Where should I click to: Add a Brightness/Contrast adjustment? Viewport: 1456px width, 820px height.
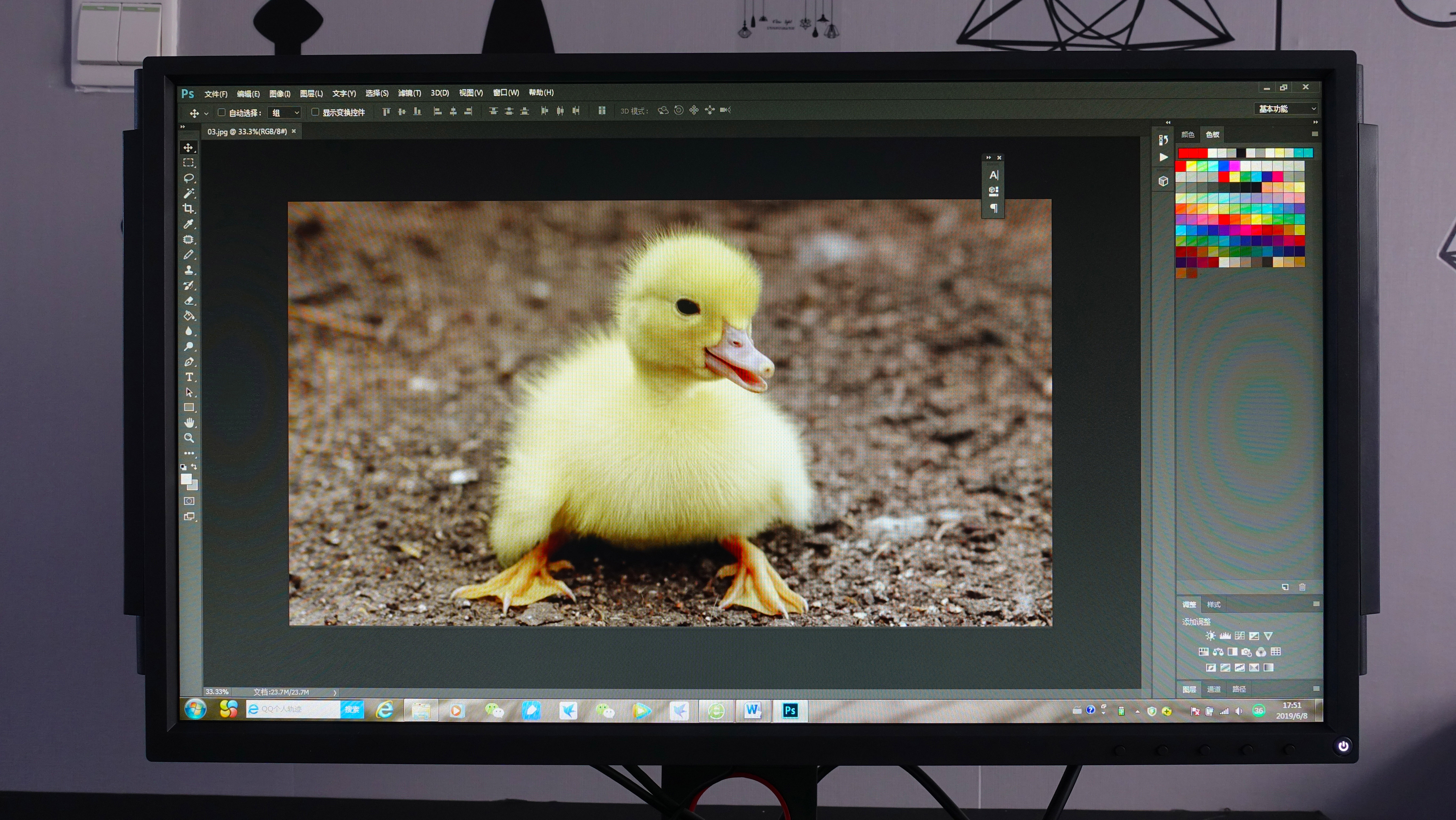point(1210,636)
